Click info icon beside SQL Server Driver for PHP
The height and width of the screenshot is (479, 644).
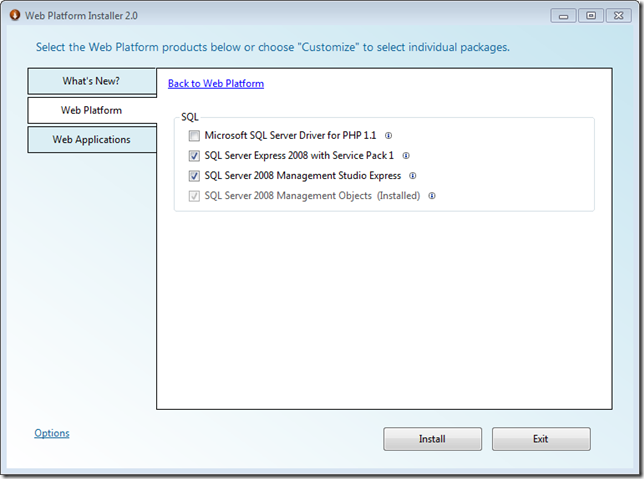[388, 136]
